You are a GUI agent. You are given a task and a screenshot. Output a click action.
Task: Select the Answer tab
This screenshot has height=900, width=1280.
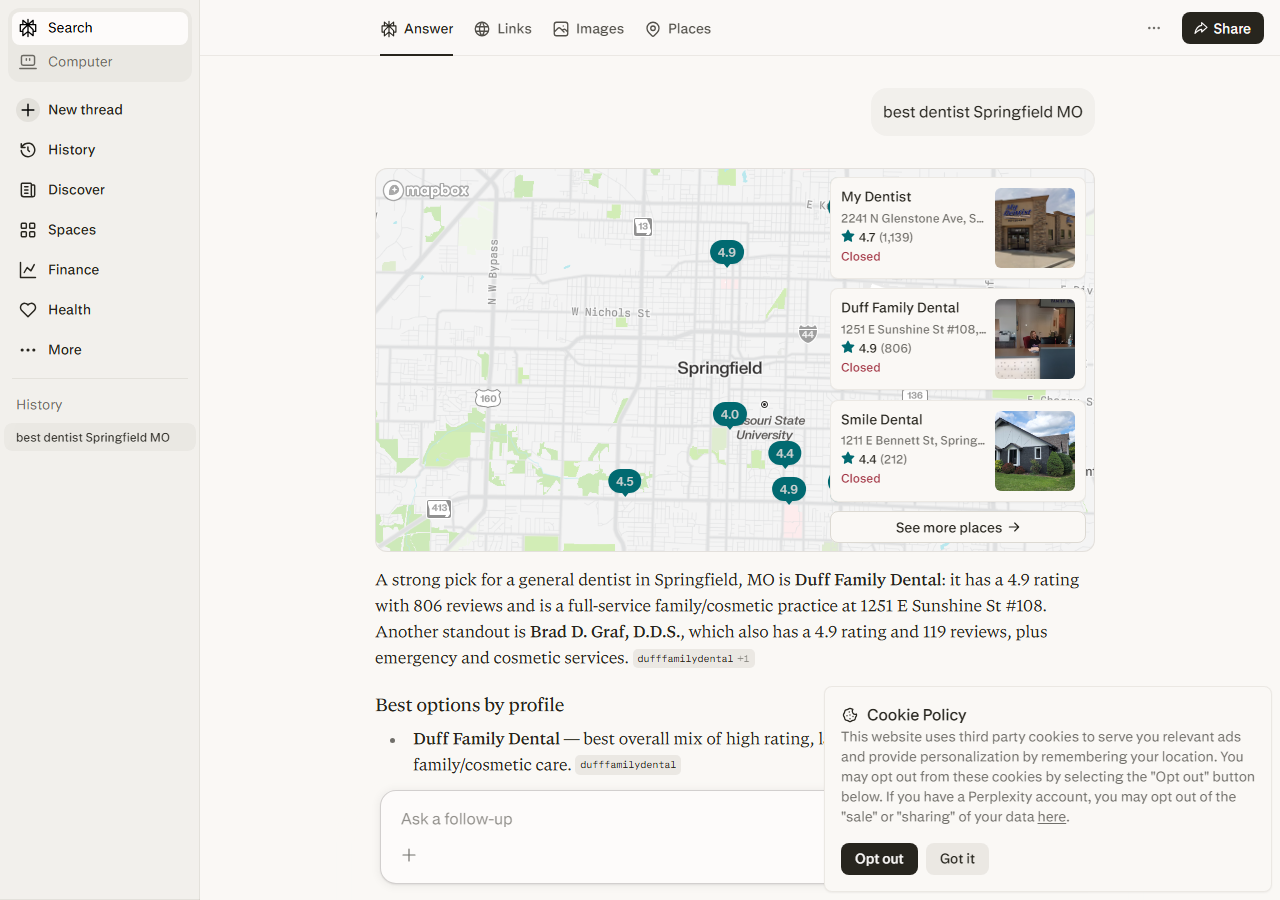417,29
